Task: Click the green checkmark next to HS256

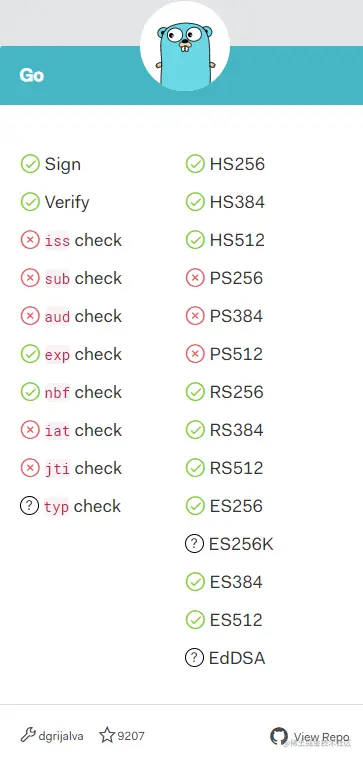Action: [195, 164]
